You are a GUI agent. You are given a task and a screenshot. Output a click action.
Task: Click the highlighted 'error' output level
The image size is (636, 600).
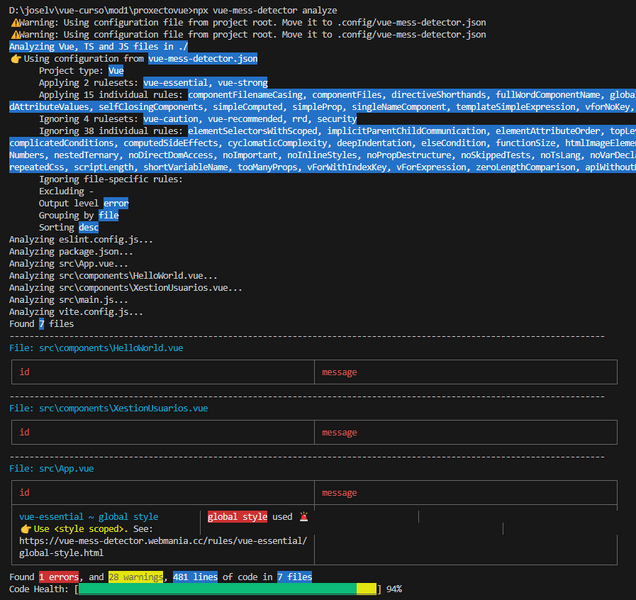[x=116, y=203]
